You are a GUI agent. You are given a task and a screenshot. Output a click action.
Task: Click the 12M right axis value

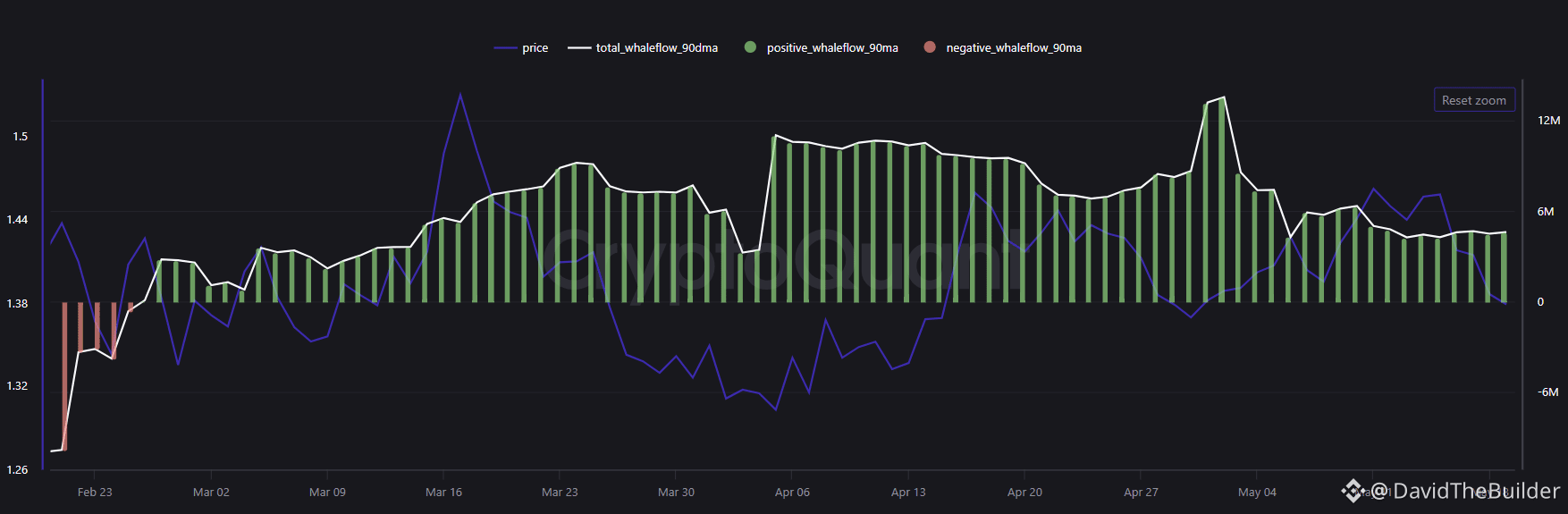point(1548,121)
